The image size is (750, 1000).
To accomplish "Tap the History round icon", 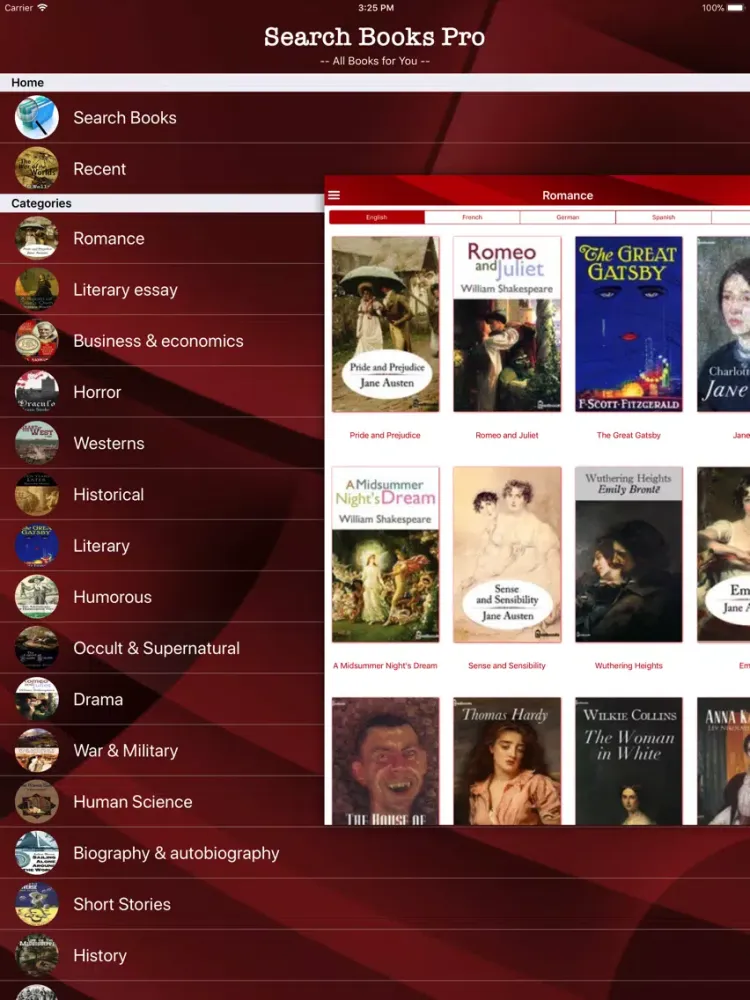I will (37, 955).
